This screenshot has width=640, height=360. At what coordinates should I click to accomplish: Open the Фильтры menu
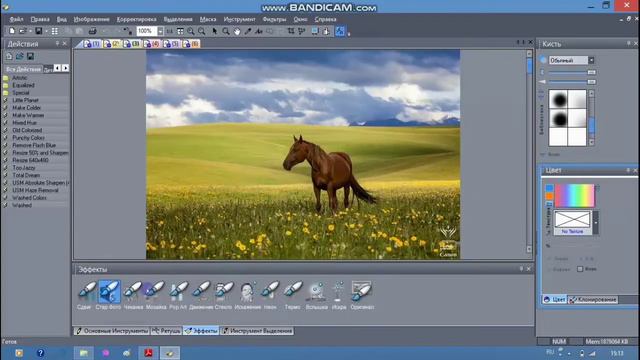[274, 19]
